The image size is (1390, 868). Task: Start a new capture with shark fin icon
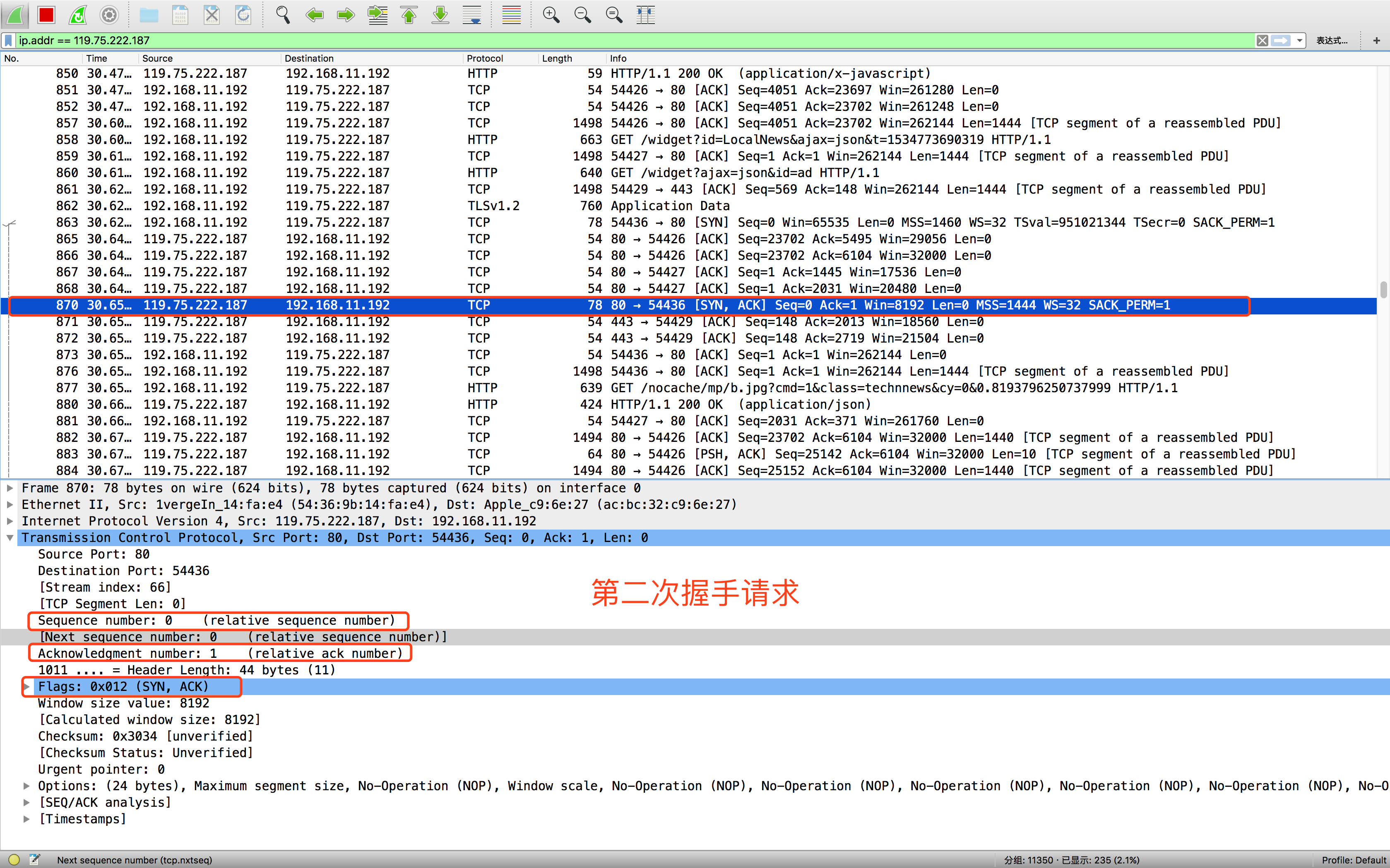coord(15,15)
